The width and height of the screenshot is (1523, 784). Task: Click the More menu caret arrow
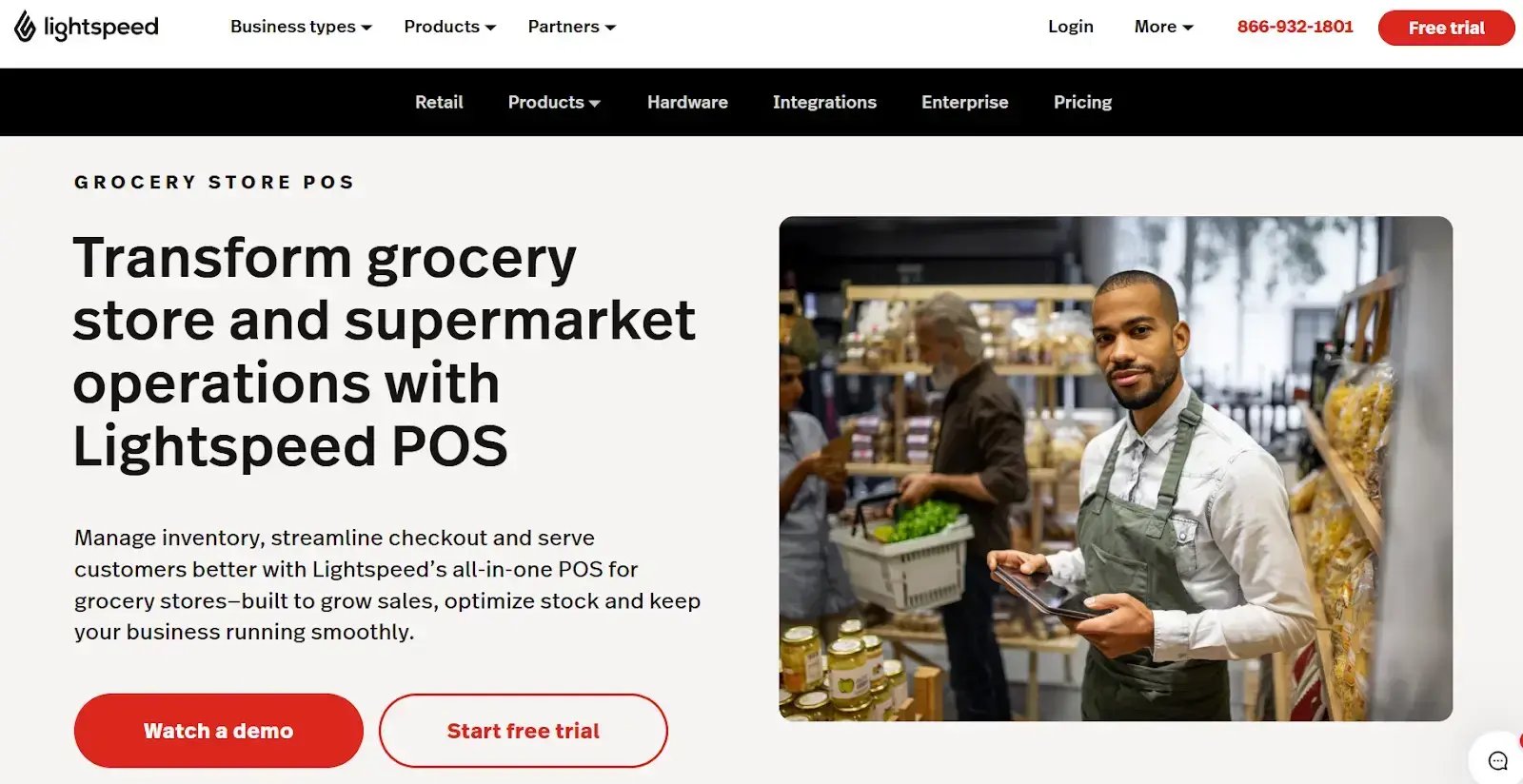pyautogui.click(x=1188, y=28)
